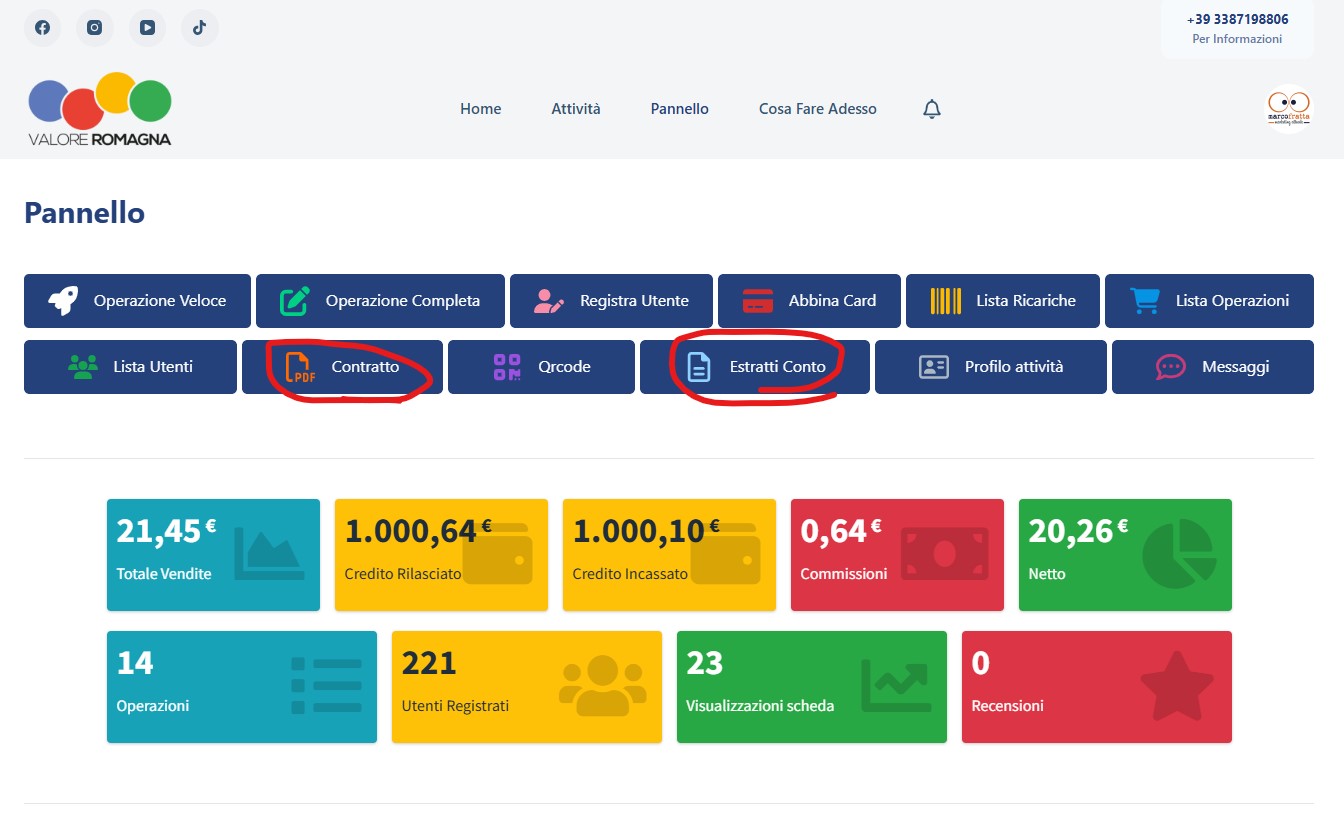Open the Contratto PDF button
The height and width of the screenshot is (839, 1344).
click(x=342, y=367)
